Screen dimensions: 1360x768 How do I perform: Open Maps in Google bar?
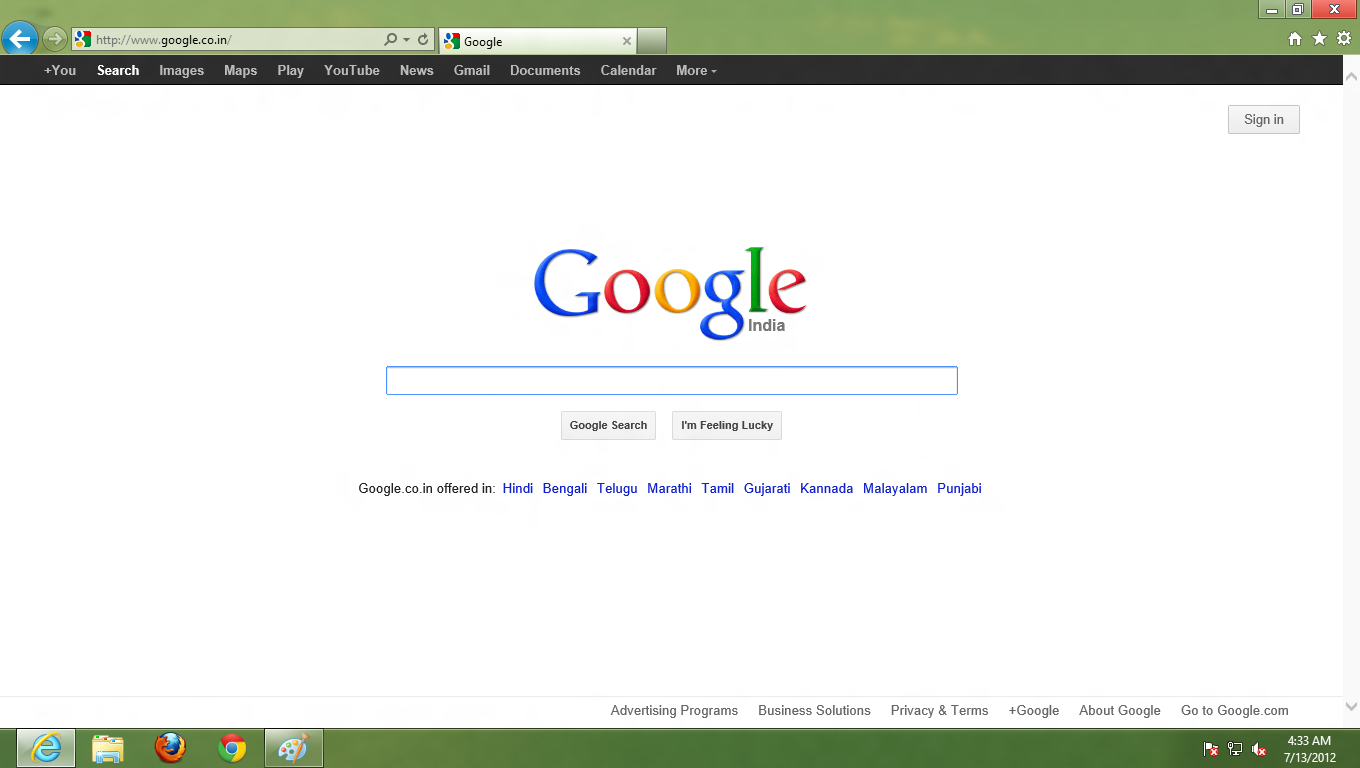point(240,70)
